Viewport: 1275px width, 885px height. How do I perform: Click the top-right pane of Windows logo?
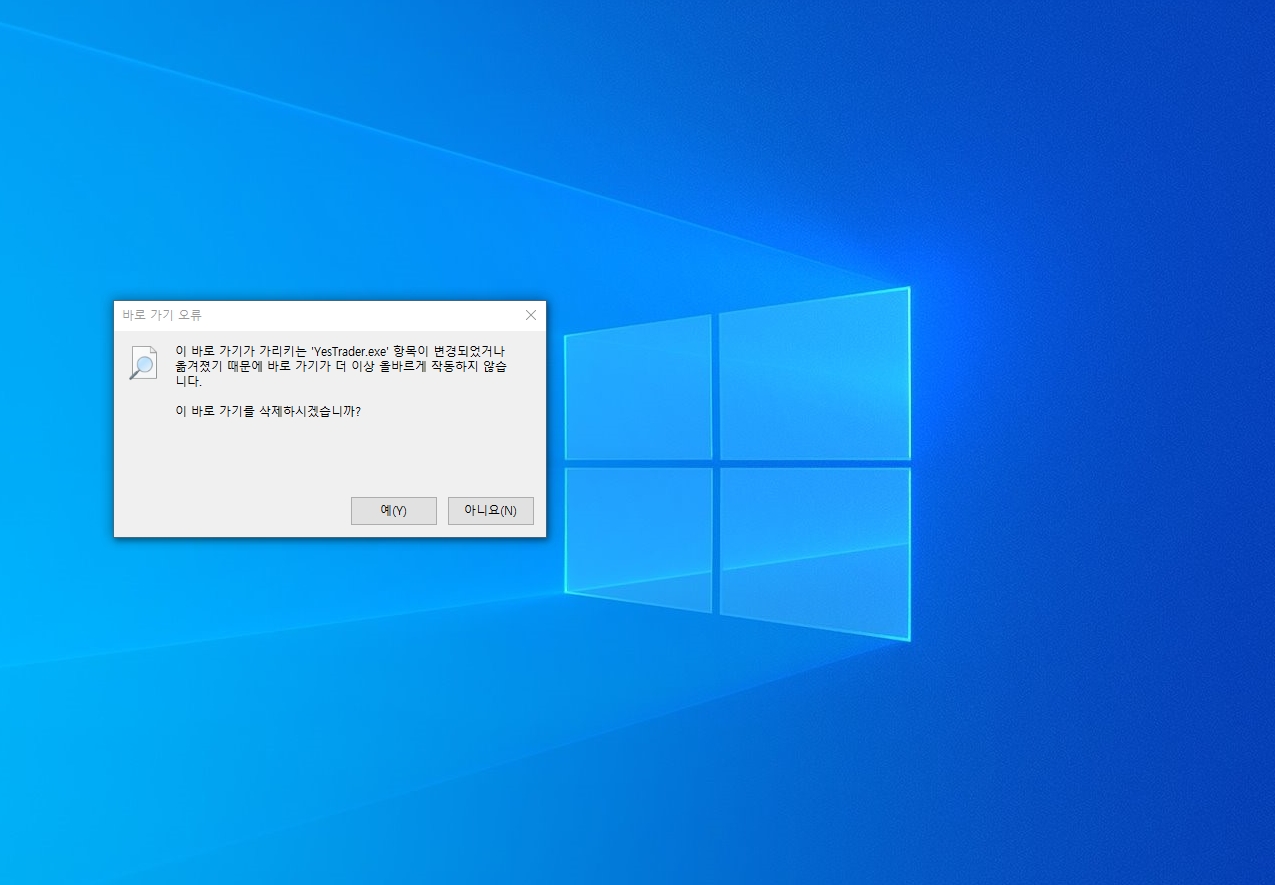click(814, 375)
